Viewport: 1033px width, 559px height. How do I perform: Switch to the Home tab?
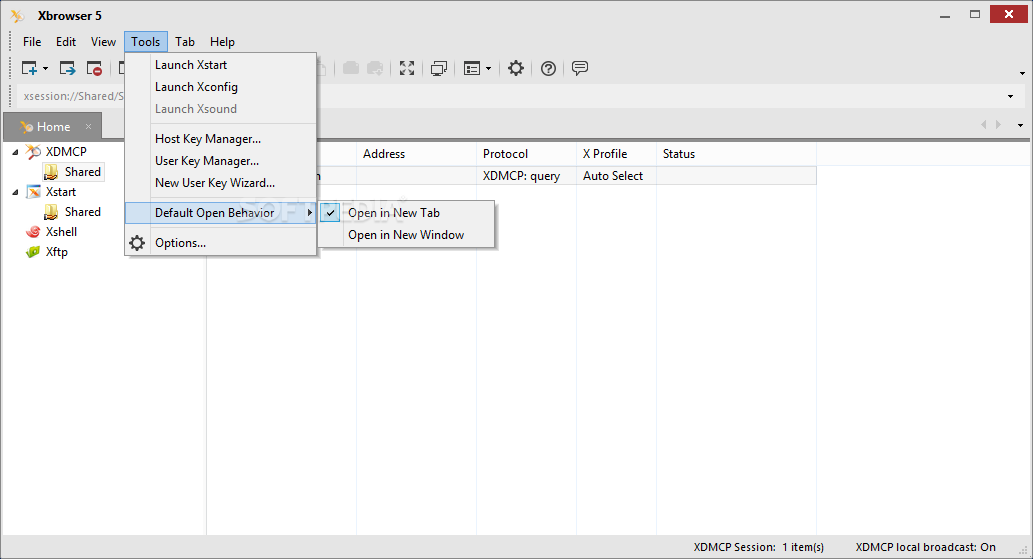click(x=53, y=126)
